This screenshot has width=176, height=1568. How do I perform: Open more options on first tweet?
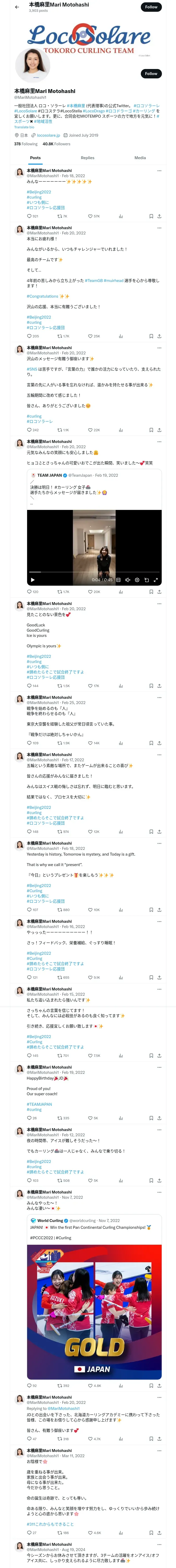tap(159, 170)
